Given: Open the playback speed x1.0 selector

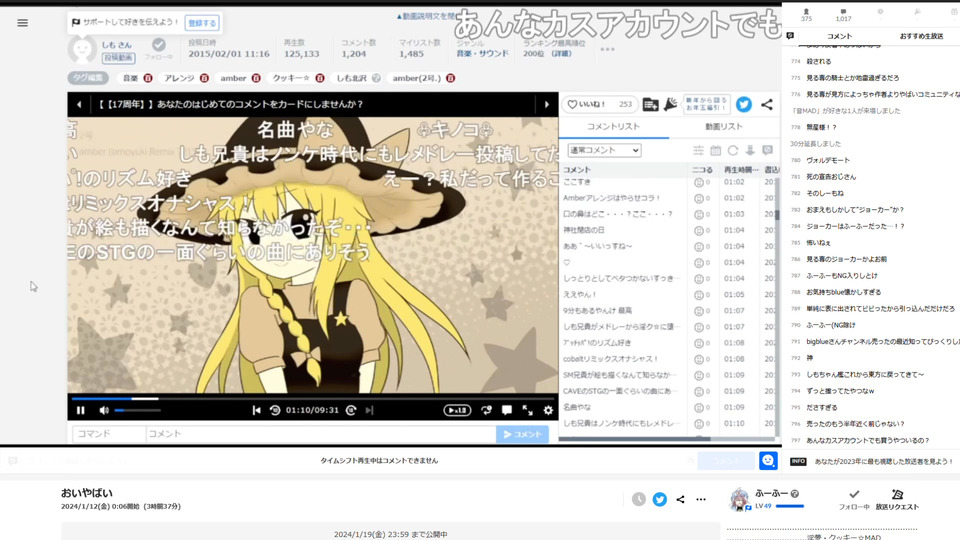Looking at the screenshot, I should click(457, 410).
